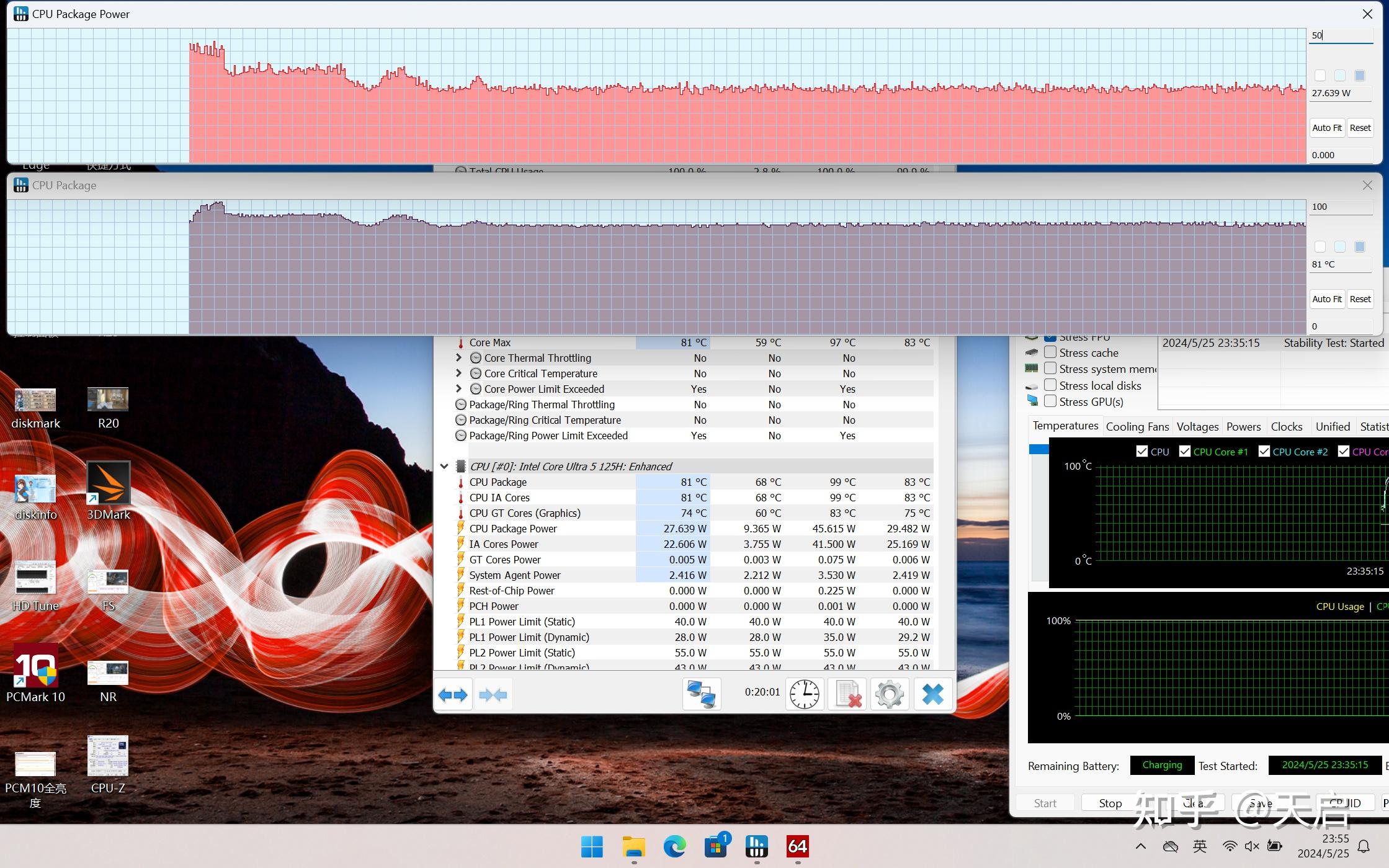Switch to the Voltages tab
This screenshot has height=868, width=1389.
click(x=1197, y=426)
